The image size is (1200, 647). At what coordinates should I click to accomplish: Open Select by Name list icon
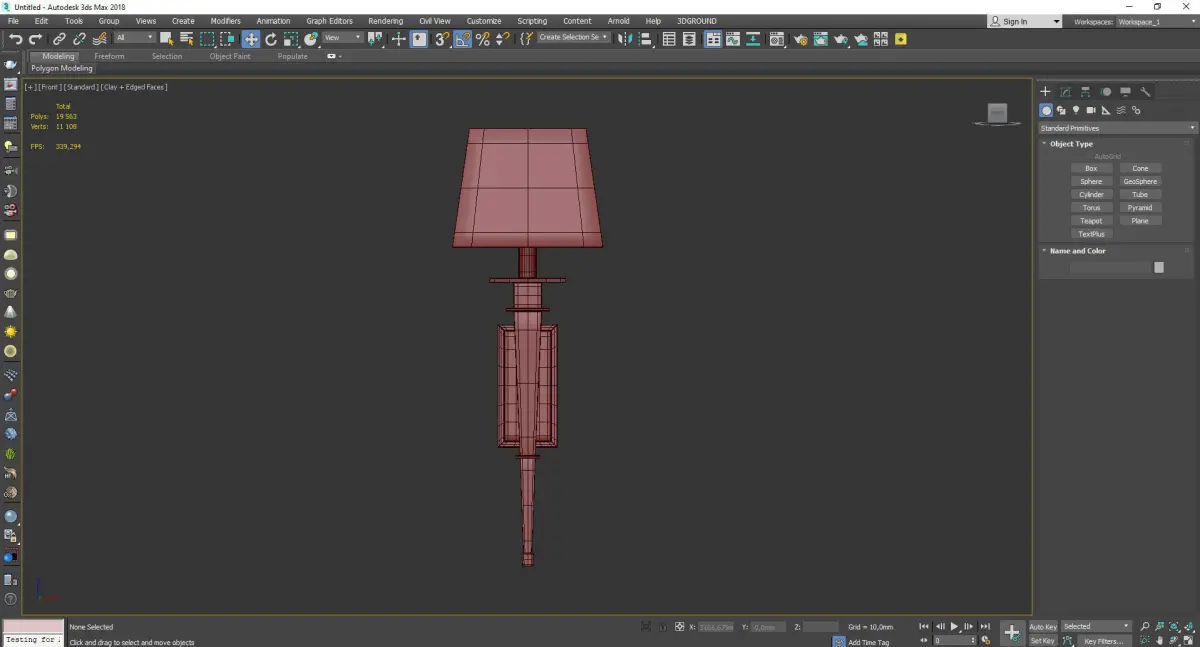[186, 39]
